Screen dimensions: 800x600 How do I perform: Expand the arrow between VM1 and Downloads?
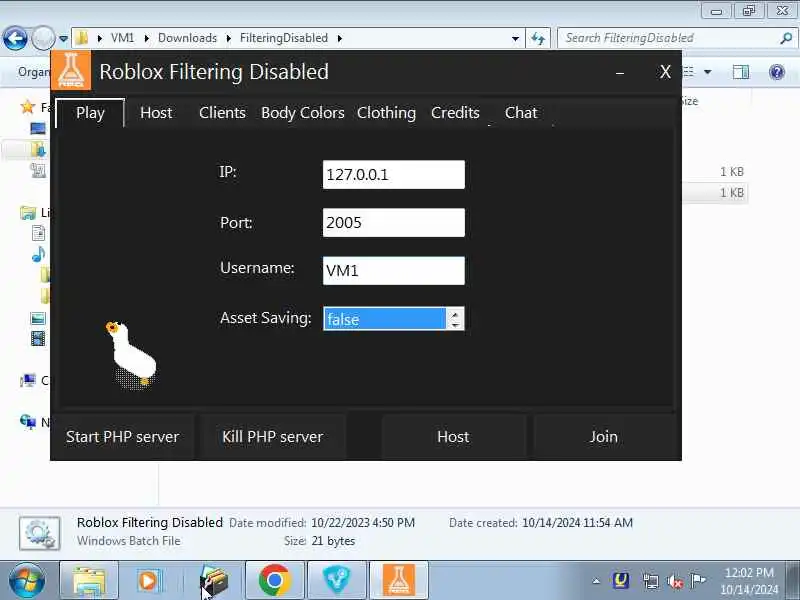(146, 38)
